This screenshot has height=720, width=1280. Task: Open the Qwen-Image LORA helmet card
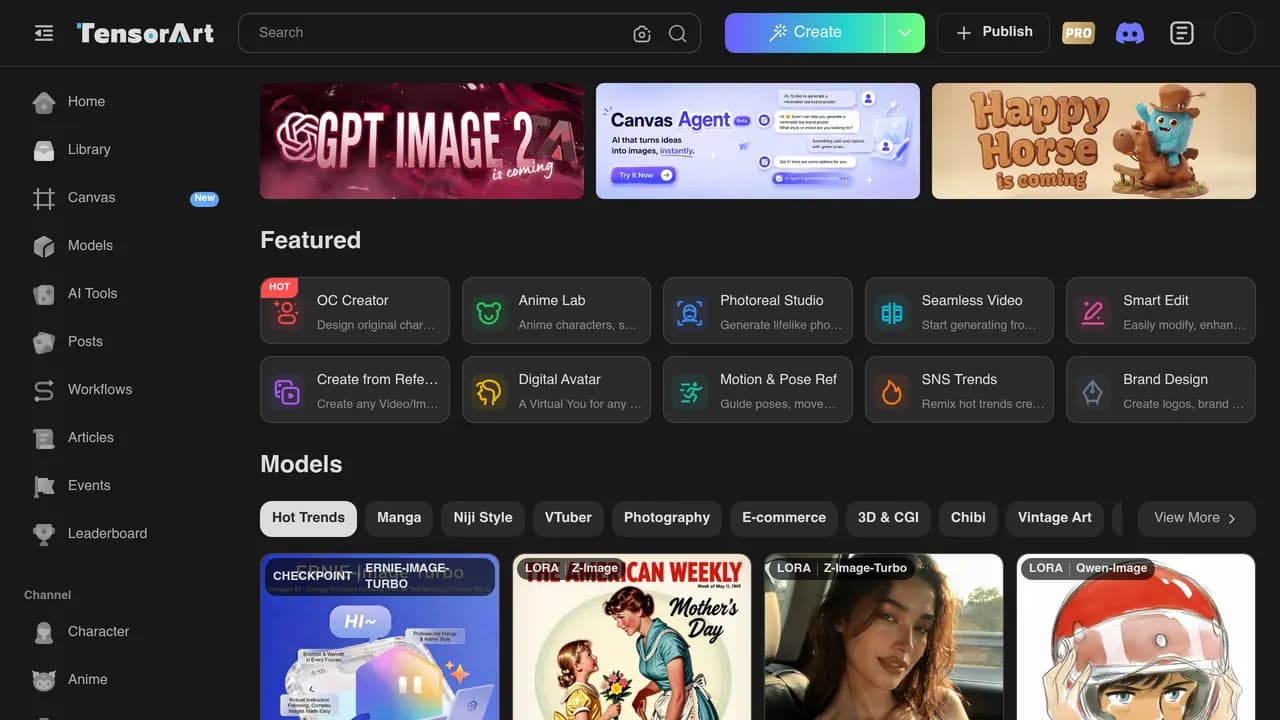pos(1136,637)
